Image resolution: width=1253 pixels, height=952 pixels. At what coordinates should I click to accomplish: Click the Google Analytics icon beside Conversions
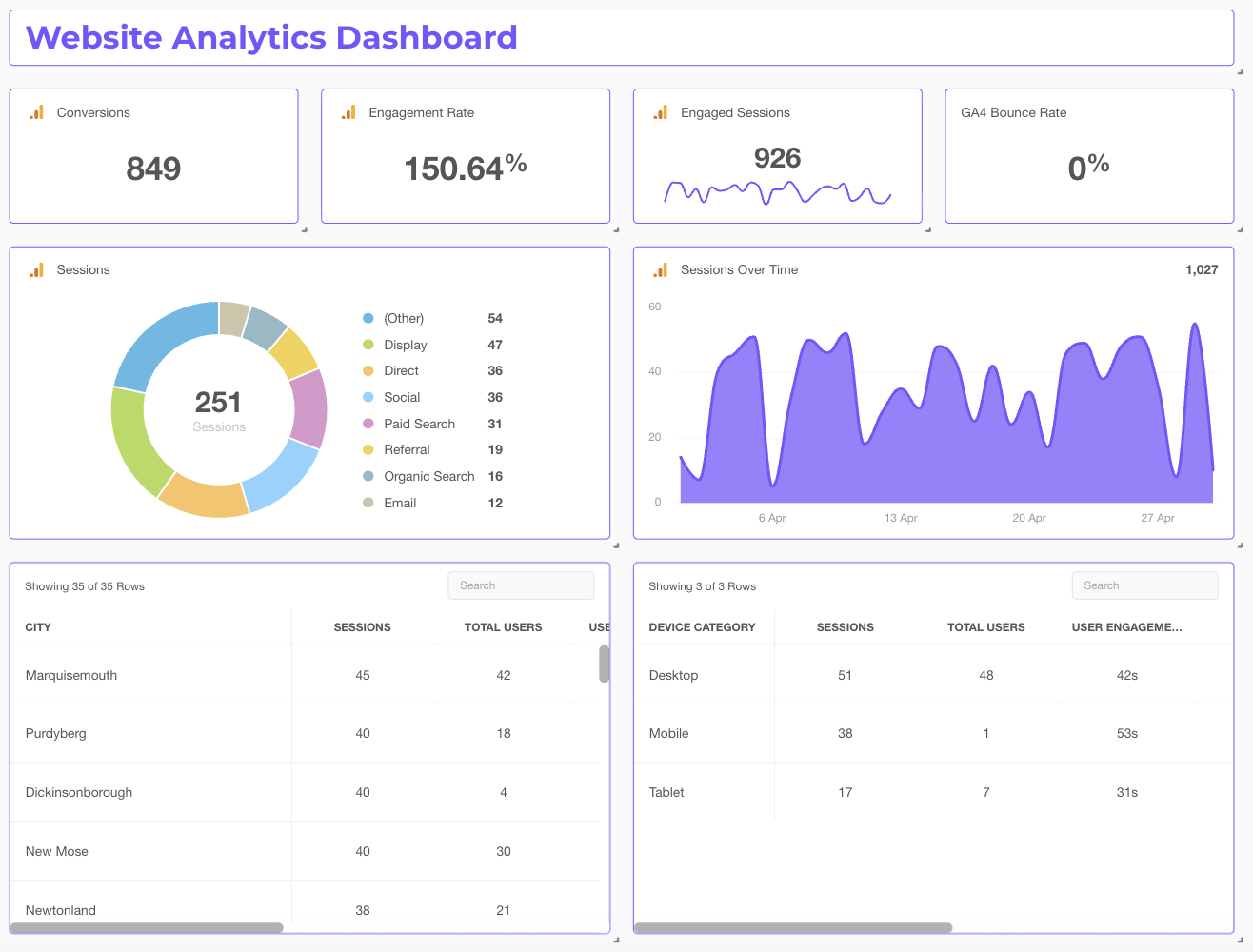(x=36, y=112)
